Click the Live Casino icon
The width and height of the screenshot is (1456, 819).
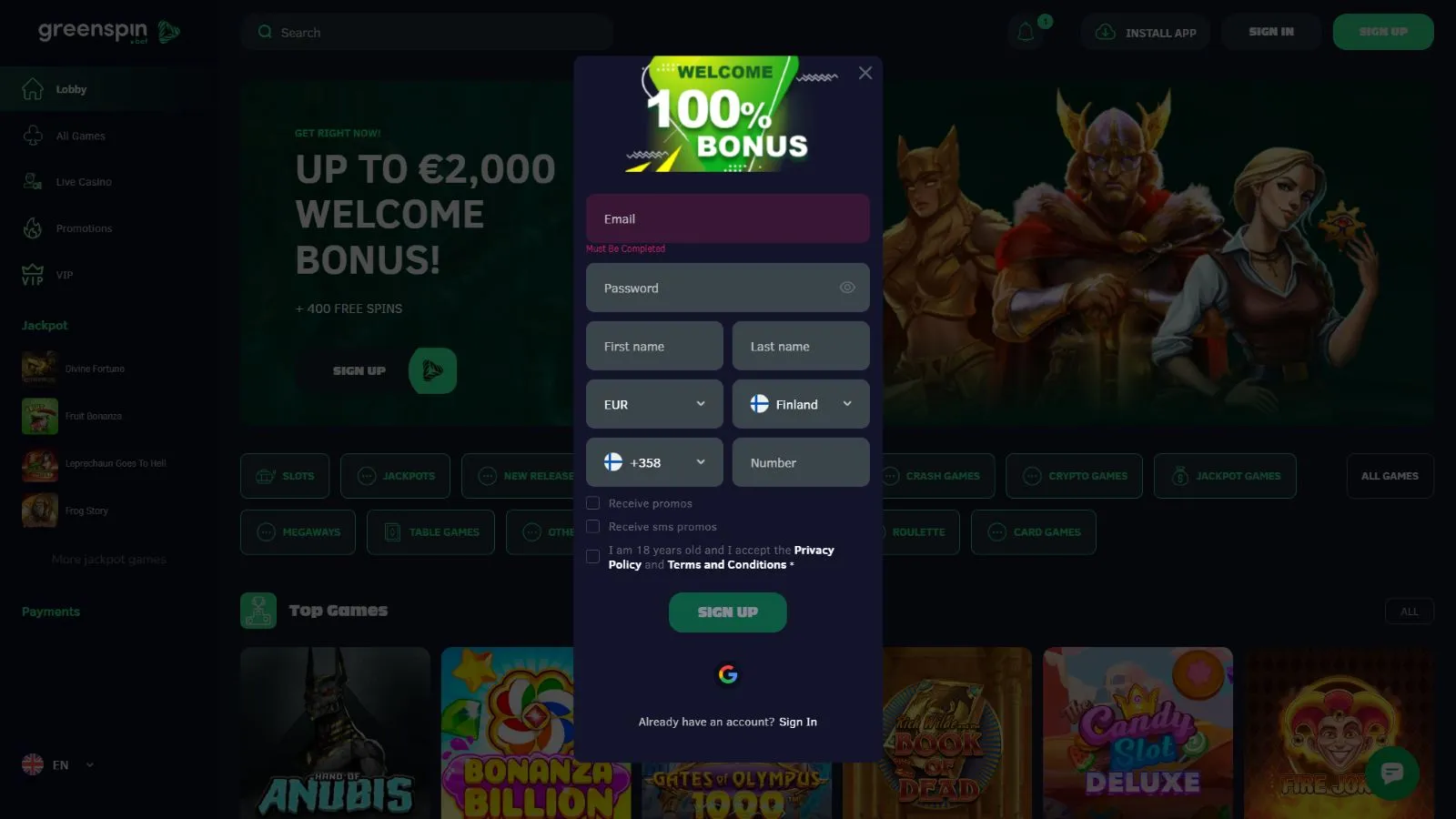coord(33,182)
